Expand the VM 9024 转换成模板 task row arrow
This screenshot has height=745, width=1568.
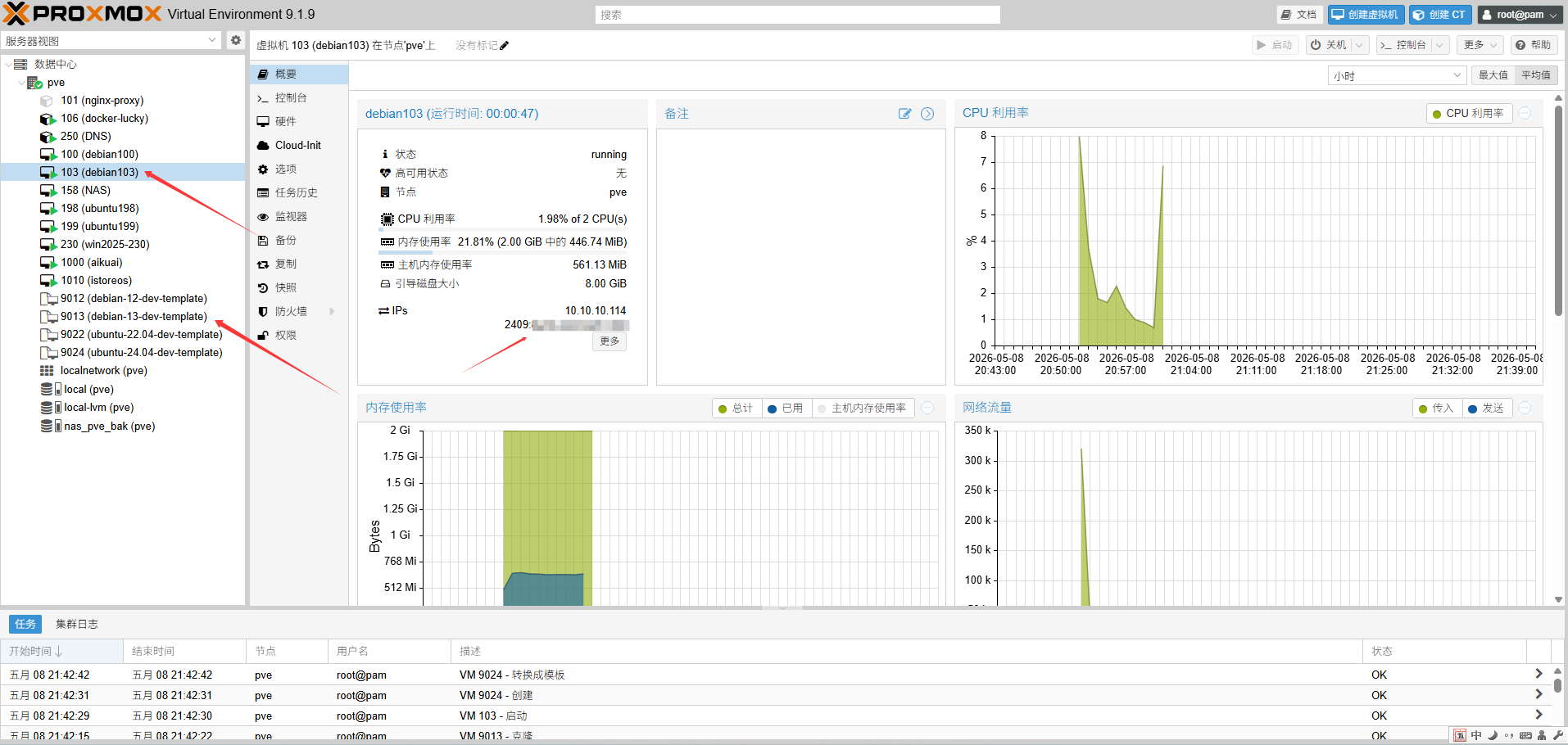[1539, 674]
